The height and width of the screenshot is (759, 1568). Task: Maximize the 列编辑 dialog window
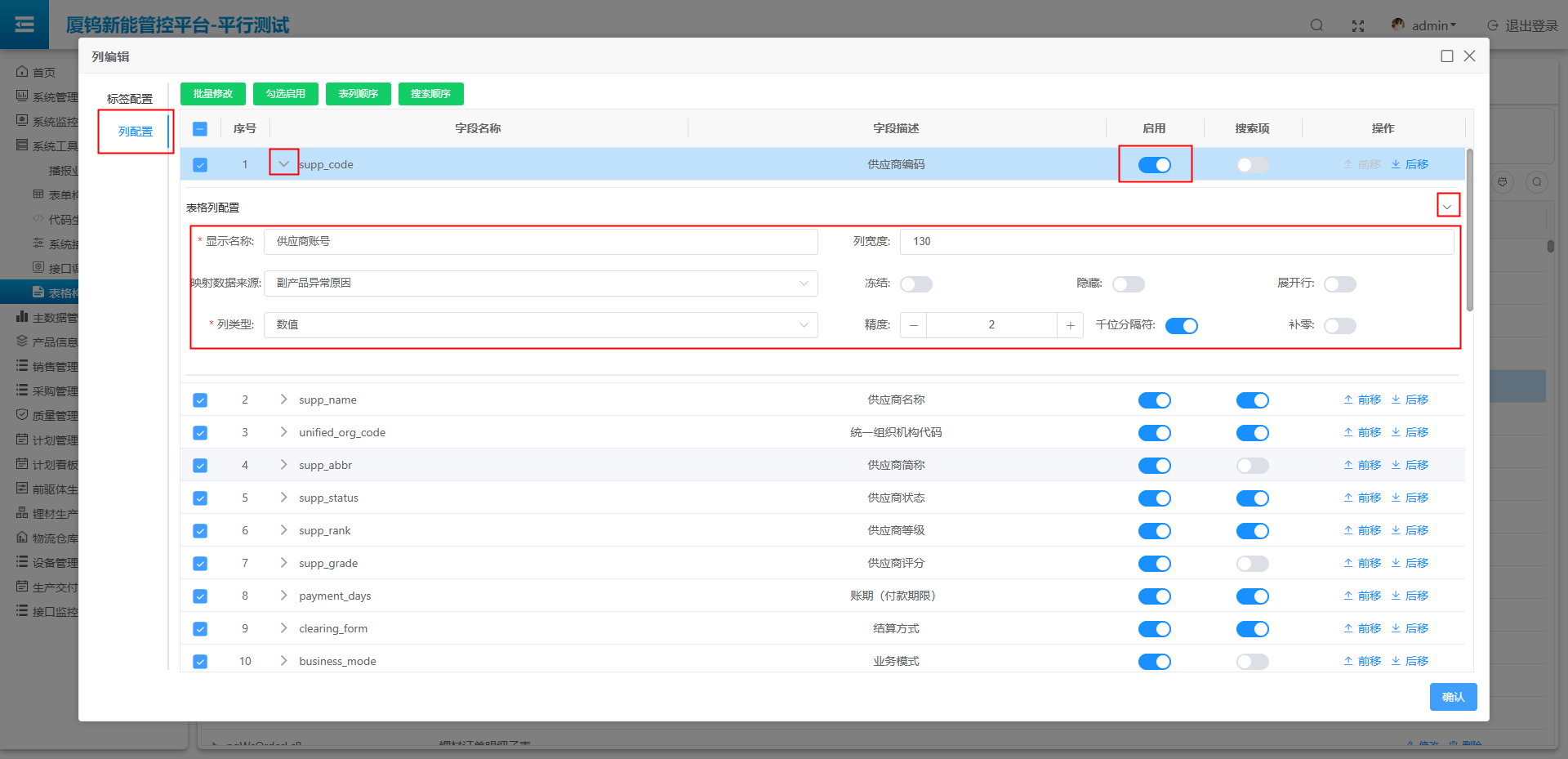(1446, 56)
